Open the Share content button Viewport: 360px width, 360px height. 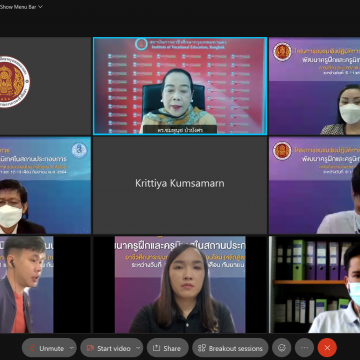168,348
